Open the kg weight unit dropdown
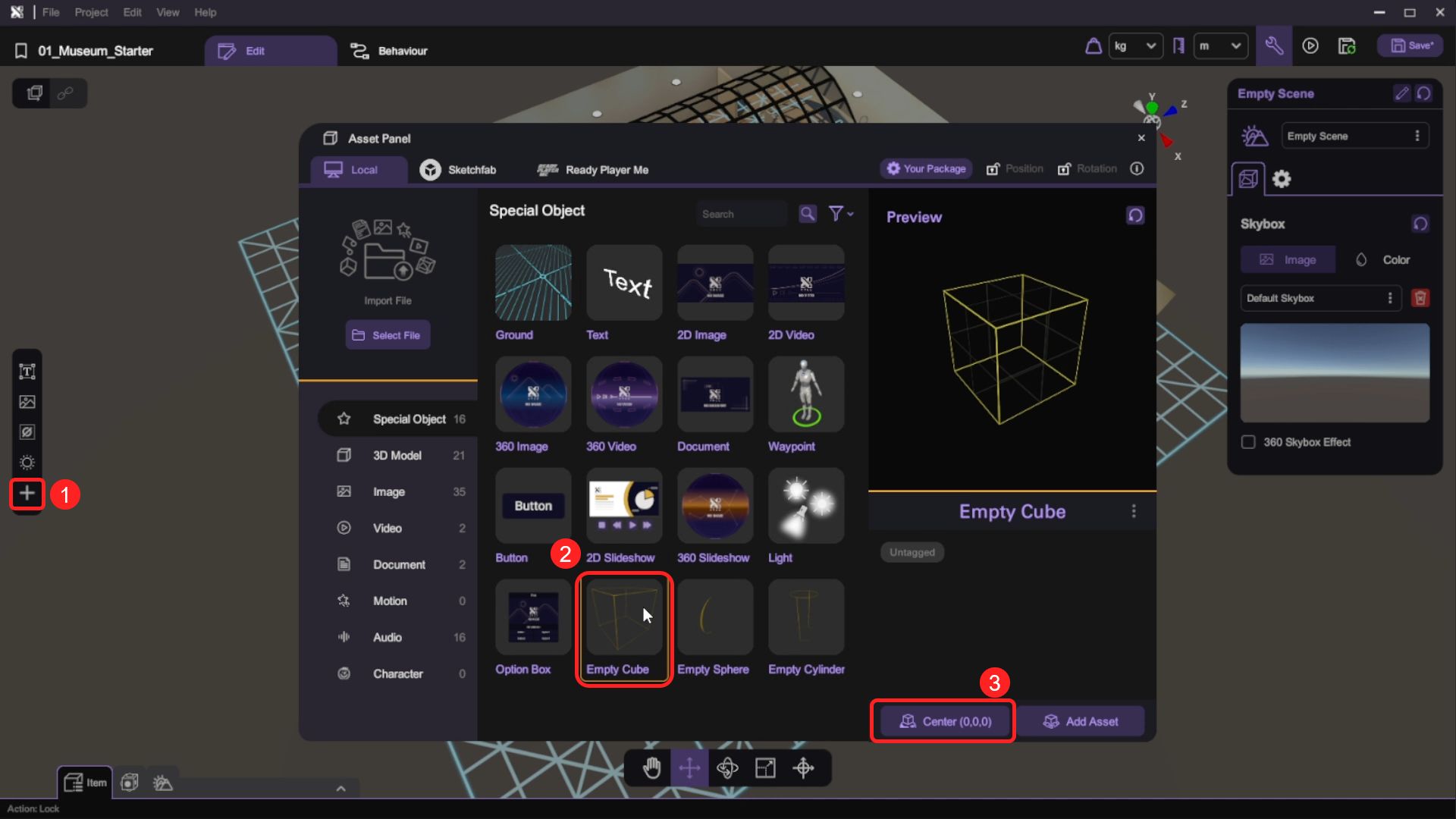1456x819 pixels. tap(1135, 46)
